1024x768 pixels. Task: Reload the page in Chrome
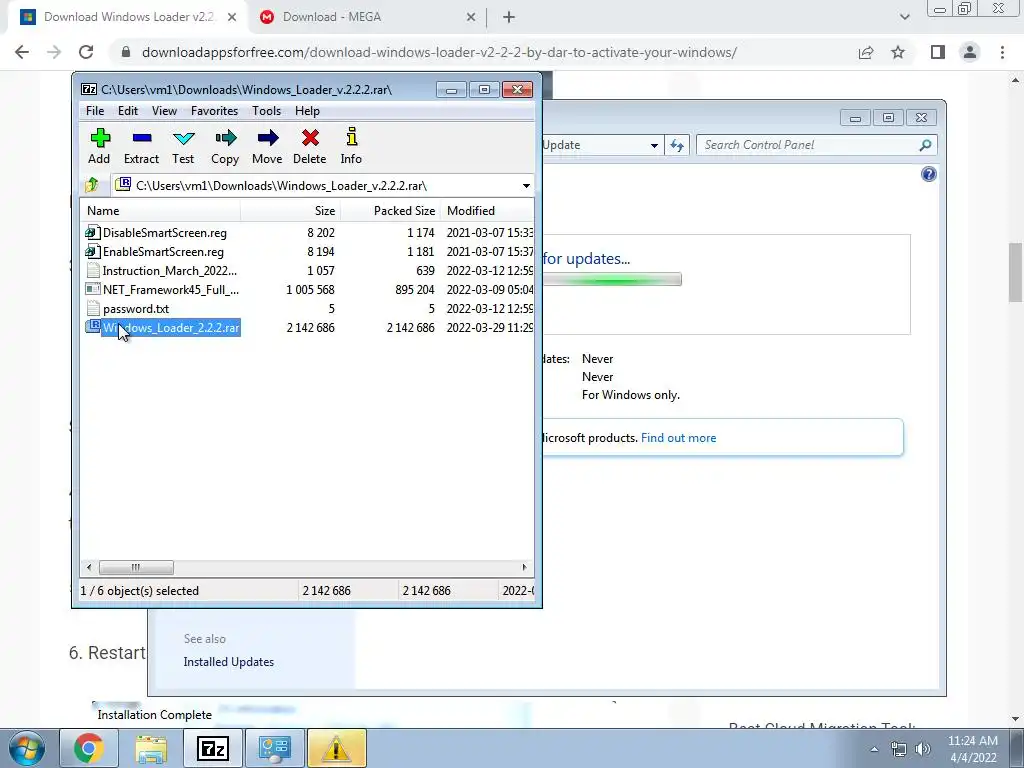pos(86,52)
